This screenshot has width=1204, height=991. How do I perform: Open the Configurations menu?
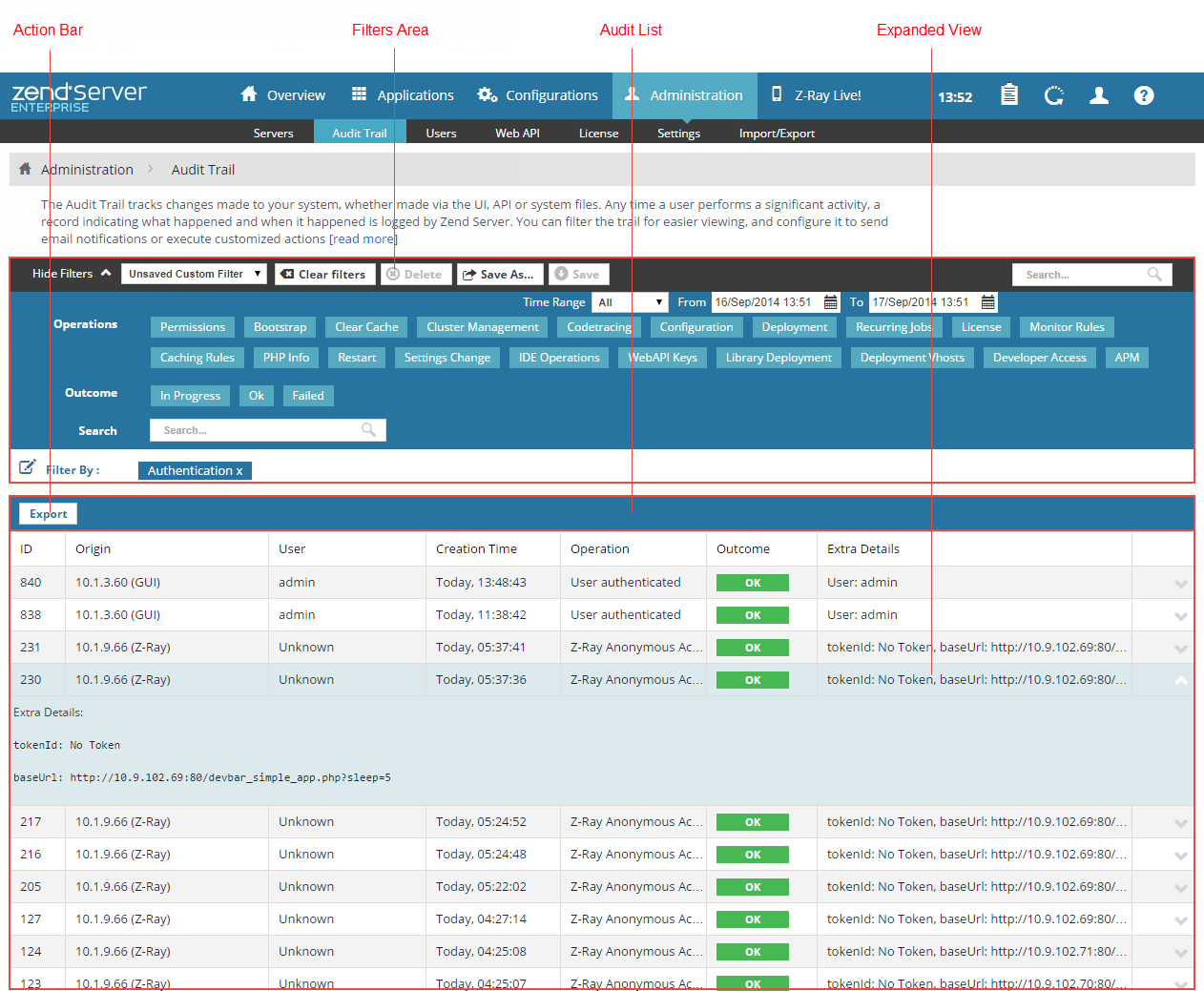pyautogui.click(x=538, y=95)
